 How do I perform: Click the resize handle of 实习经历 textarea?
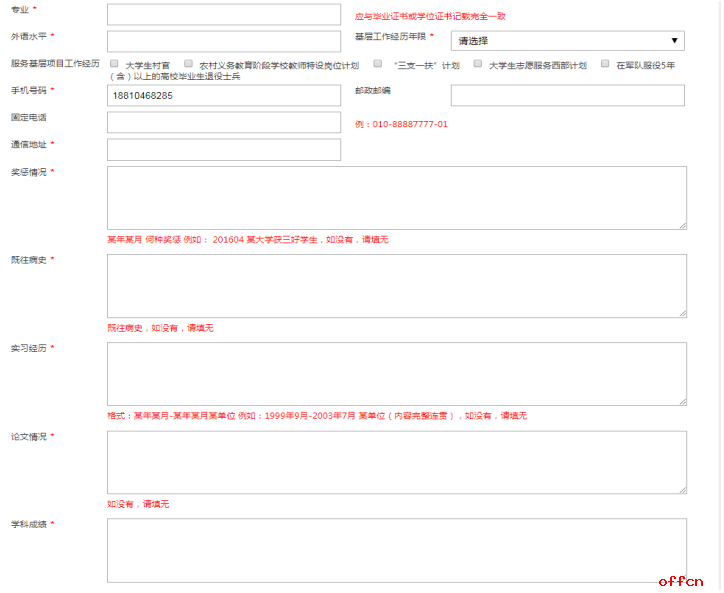pyautogui.click(x=682, y=401)
